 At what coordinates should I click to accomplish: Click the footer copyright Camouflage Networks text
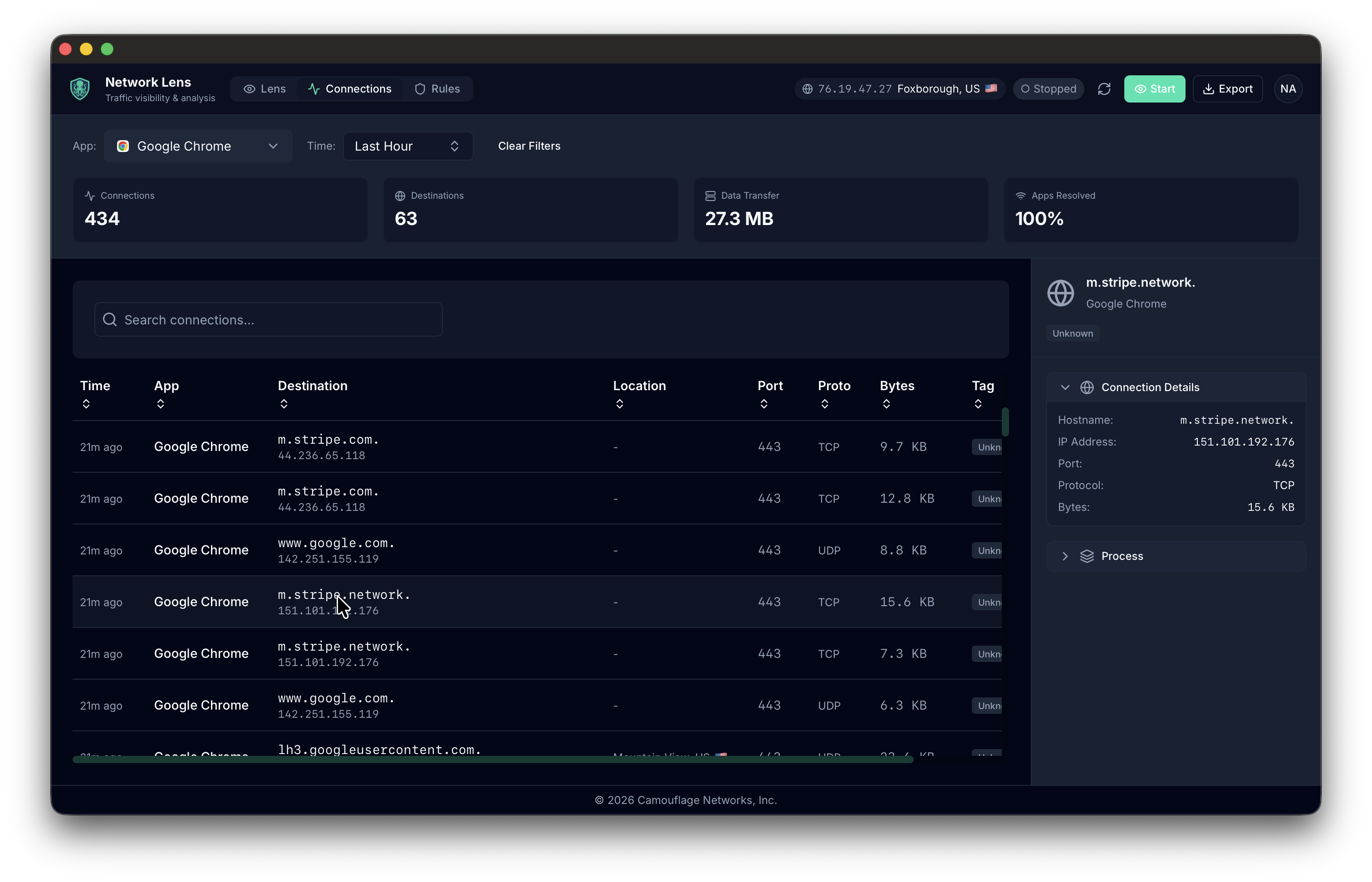point(686,800)
